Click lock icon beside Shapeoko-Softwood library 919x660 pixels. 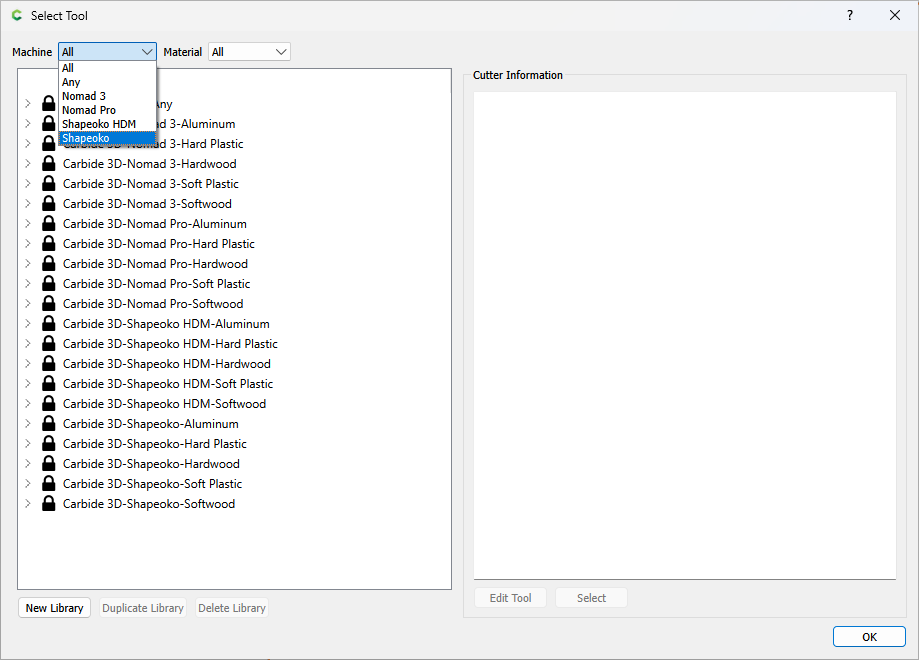point(48,504)
